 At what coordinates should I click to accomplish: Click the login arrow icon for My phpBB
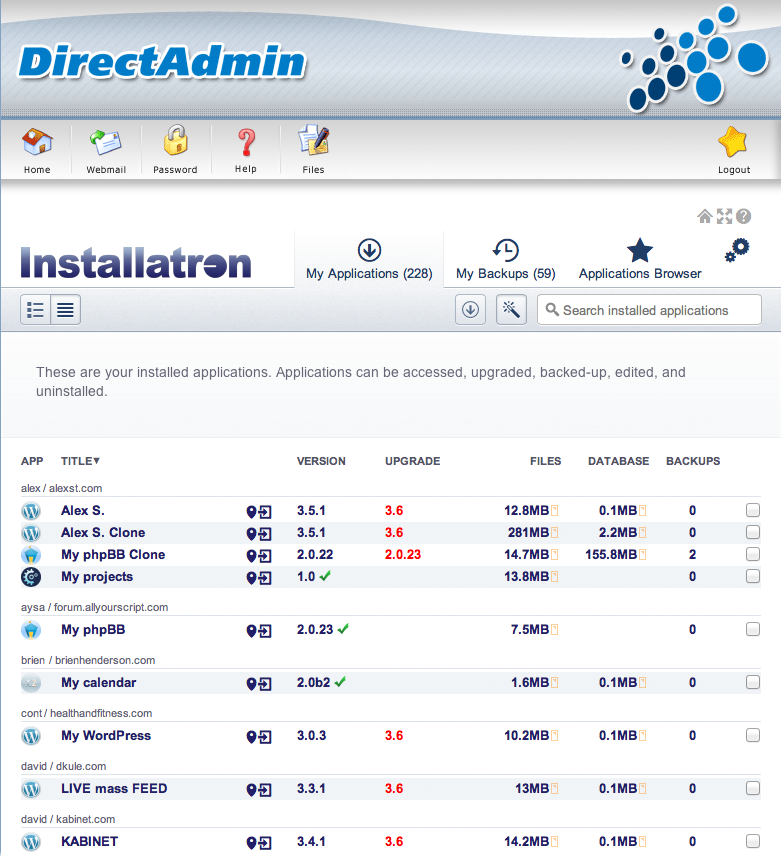265,631
